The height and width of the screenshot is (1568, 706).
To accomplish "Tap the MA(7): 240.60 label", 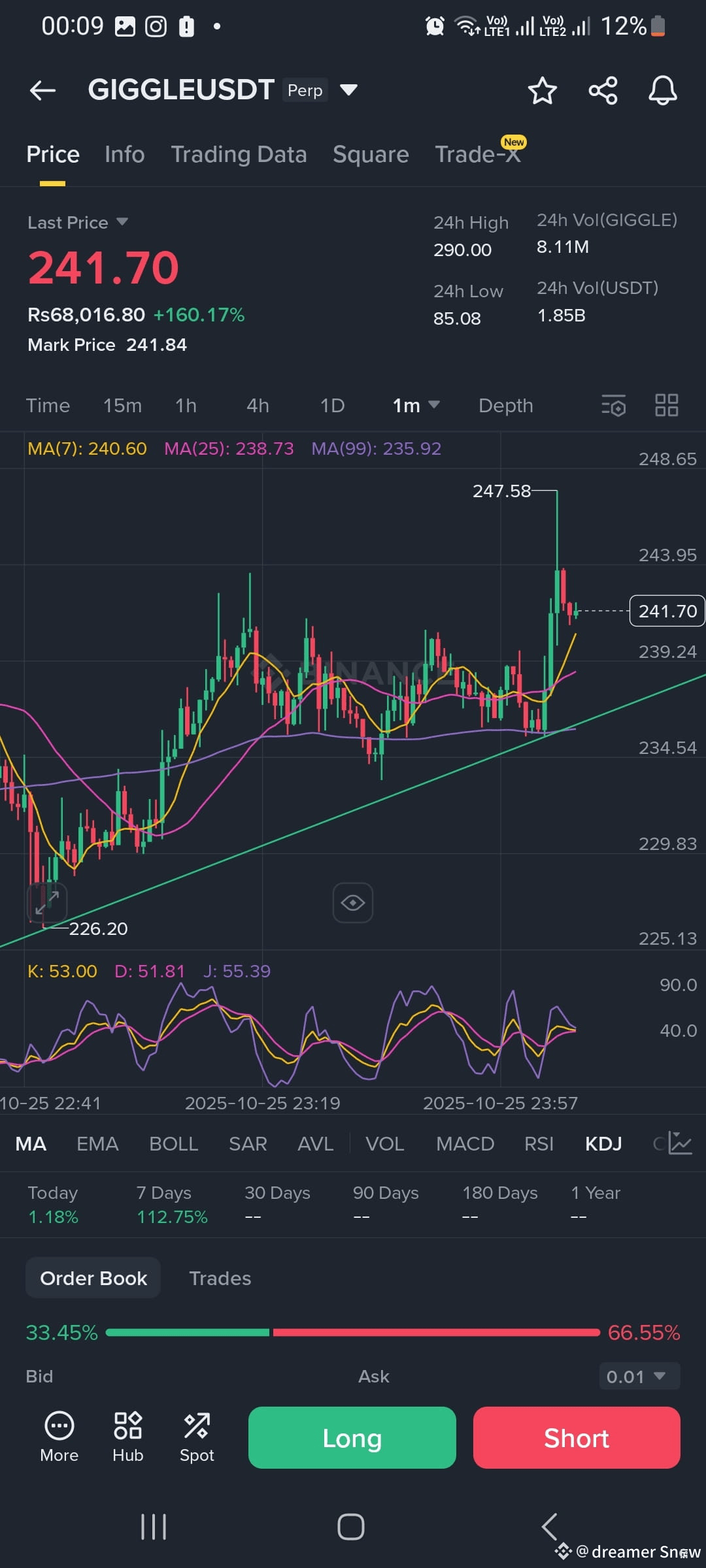I will click(x=87, y=448).
